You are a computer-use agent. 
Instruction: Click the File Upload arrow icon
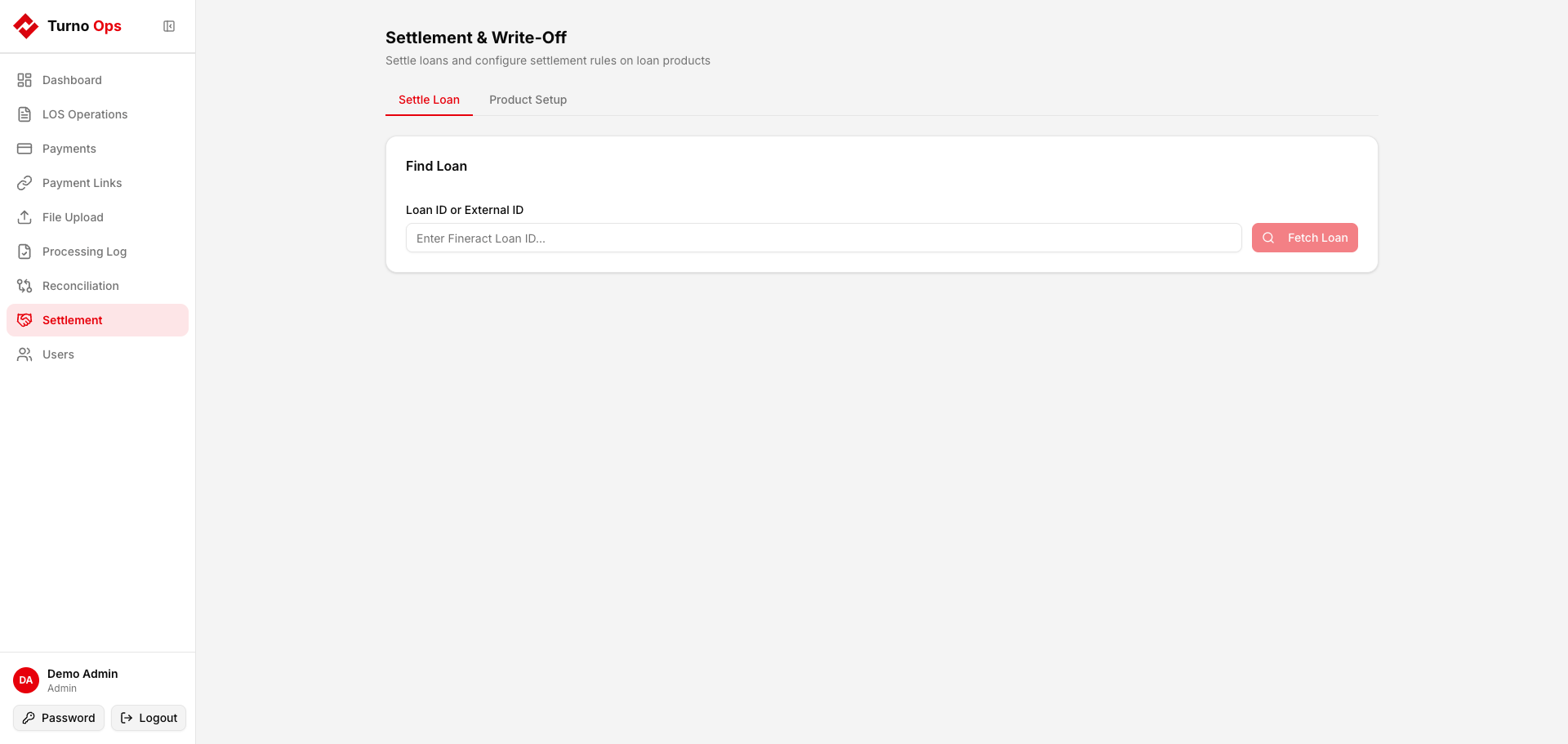[24, 217]
